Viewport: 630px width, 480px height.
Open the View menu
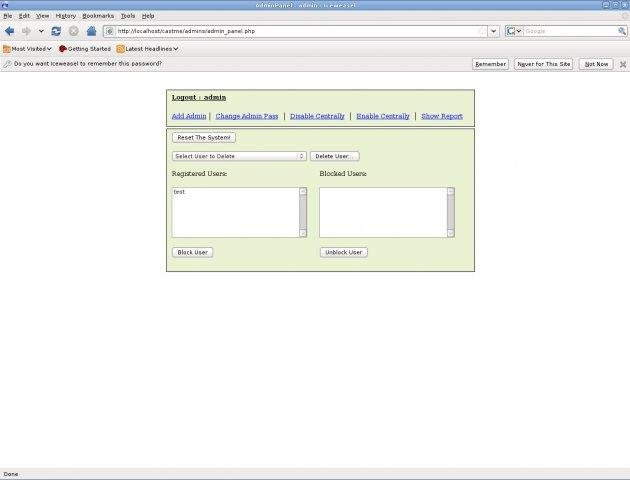(43, 16)
